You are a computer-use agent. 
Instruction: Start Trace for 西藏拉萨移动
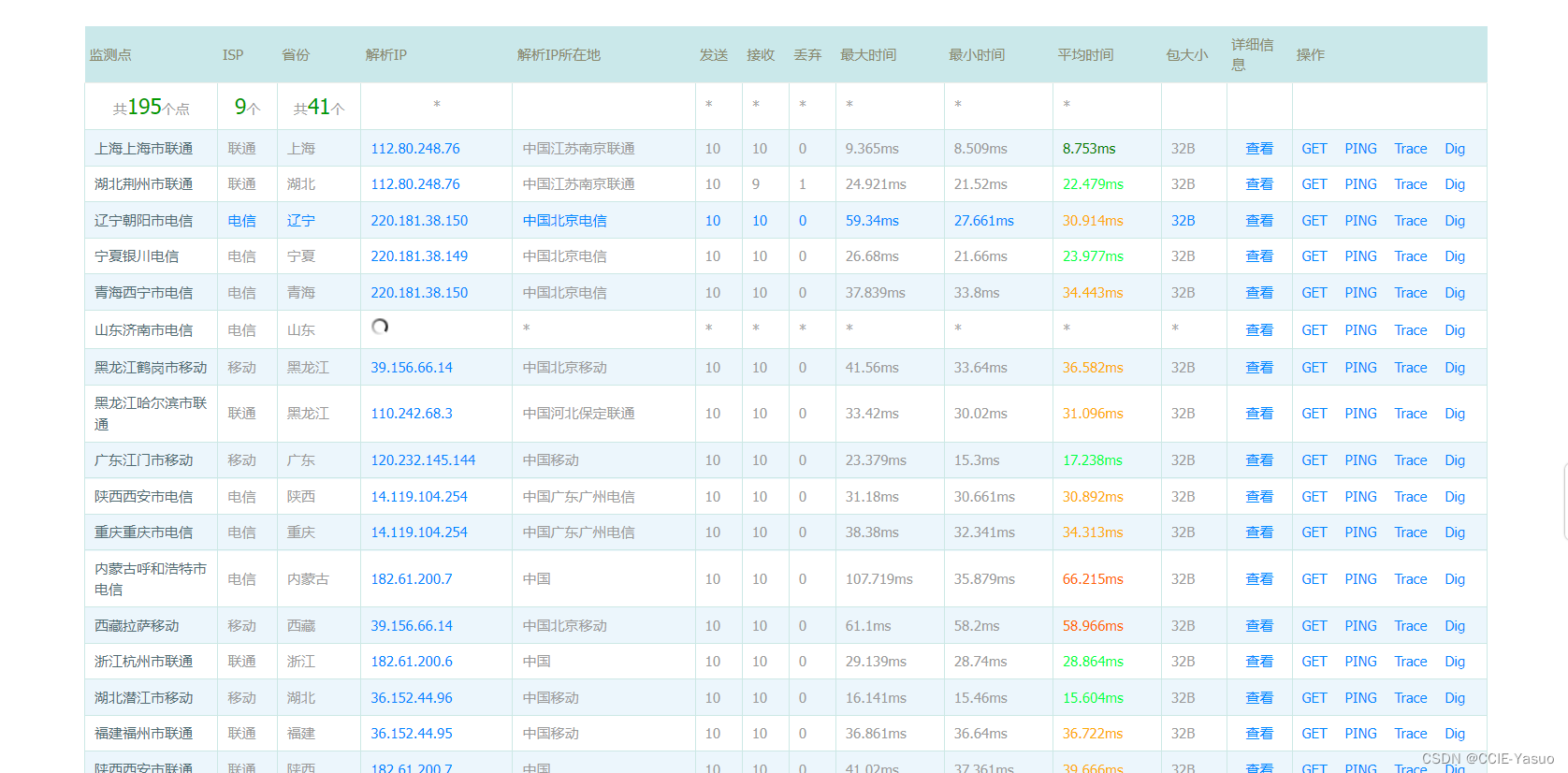(x=1411, y=626)
